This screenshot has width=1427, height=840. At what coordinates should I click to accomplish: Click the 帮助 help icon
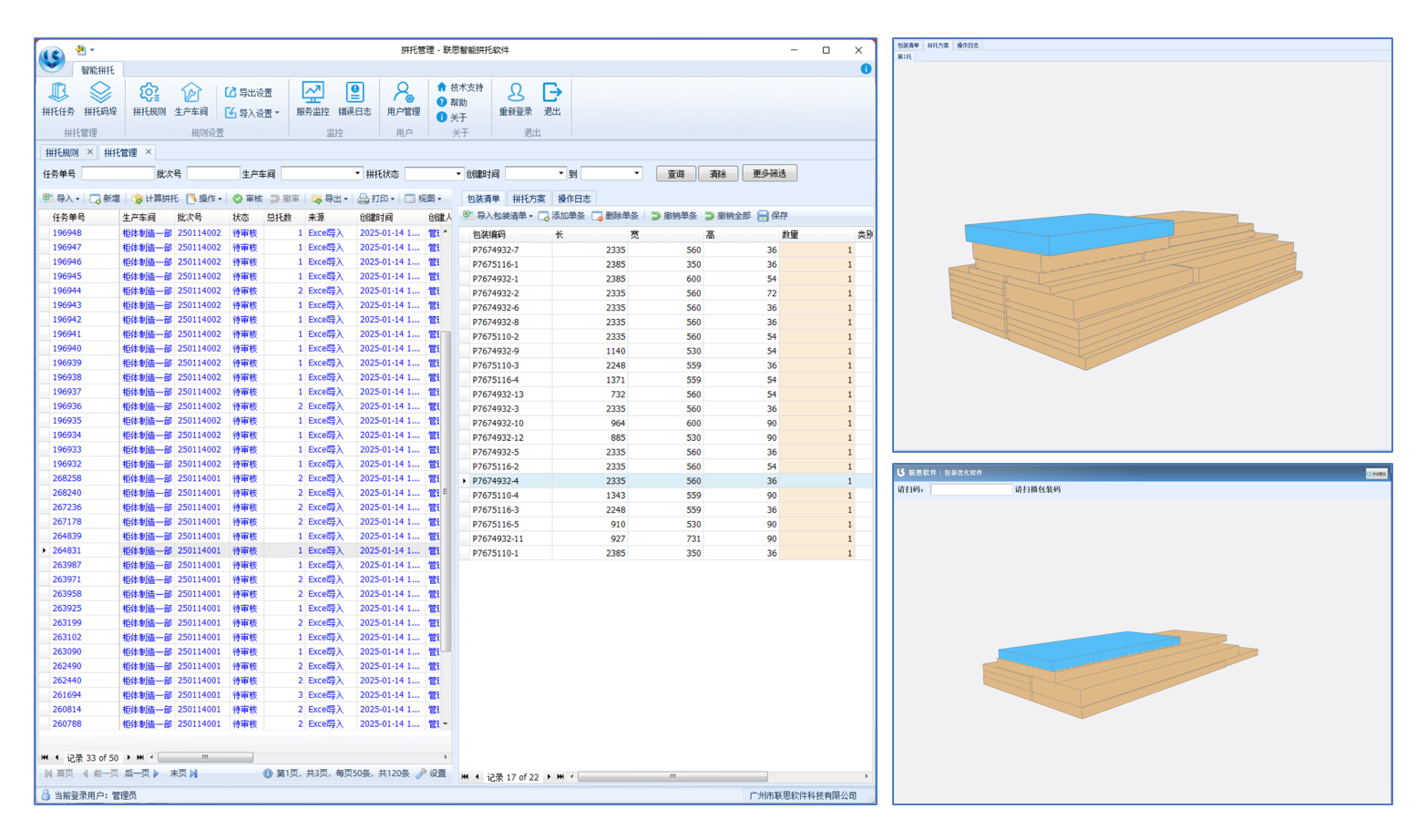point(442,102)
